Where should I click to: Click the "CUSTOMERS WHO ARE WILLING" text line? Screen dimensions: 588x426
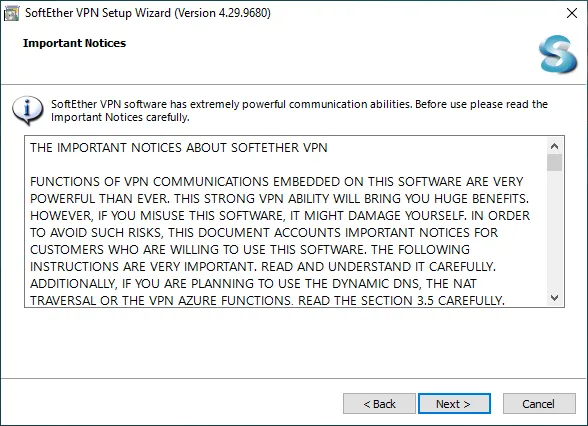pos(250,249)
